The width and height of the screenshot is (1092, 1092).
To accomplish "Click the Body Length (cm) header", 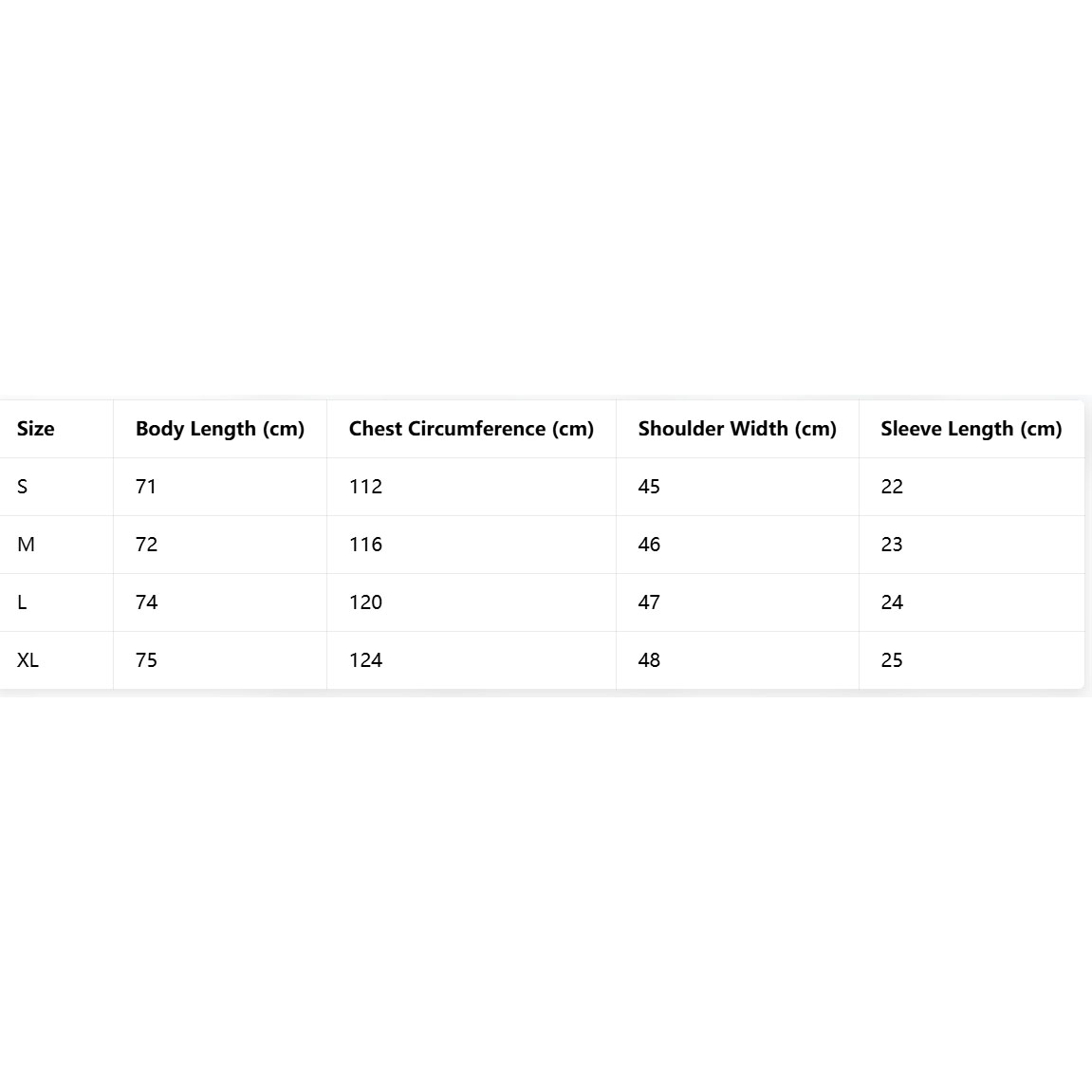I will [220, 429].
